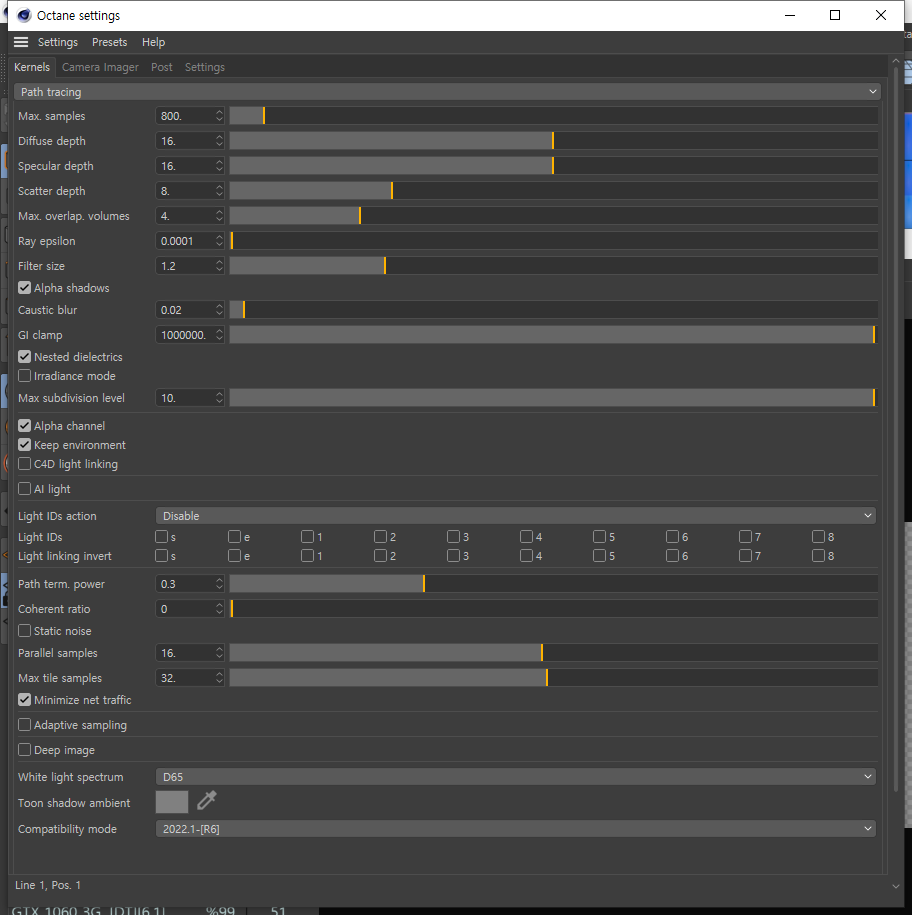Click the Octane settings window logo icon
This screenshot has width=912, height=915.
click(x=24, y=16)
